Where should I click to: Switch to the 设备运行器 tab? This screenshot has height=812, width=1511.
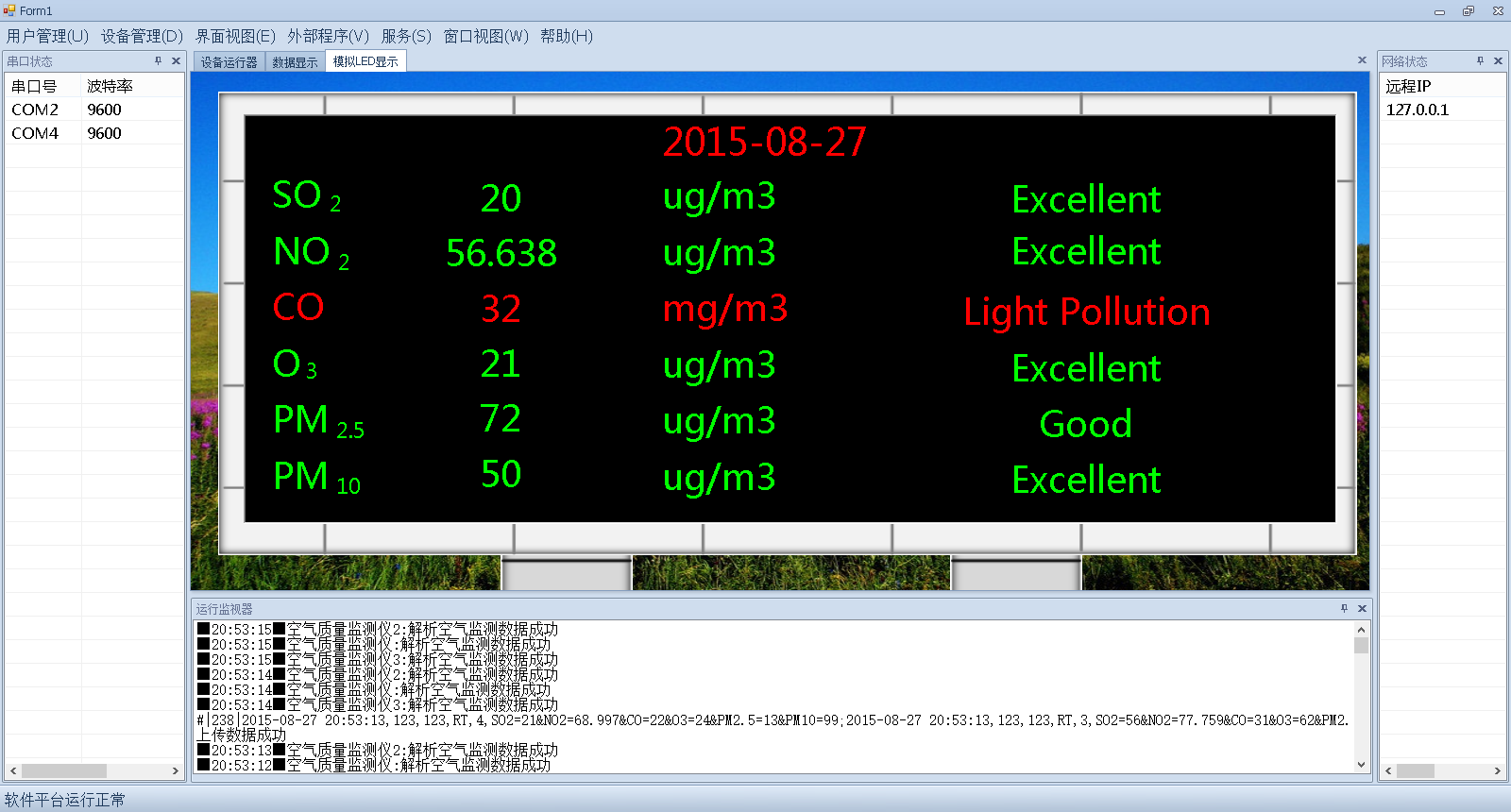click(229, 62)
